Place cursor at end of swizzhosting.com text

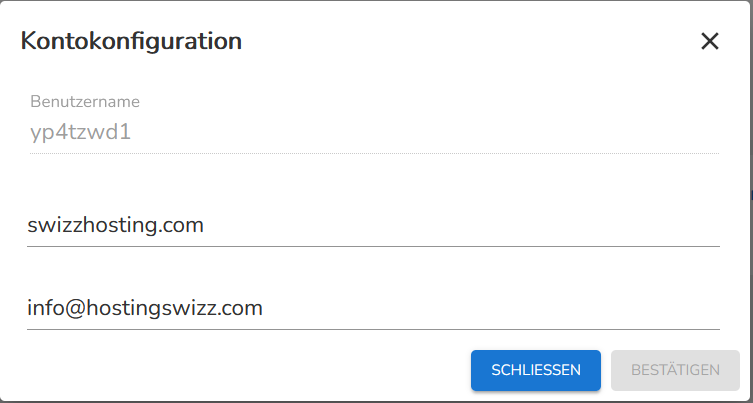[x=204, y=225]
